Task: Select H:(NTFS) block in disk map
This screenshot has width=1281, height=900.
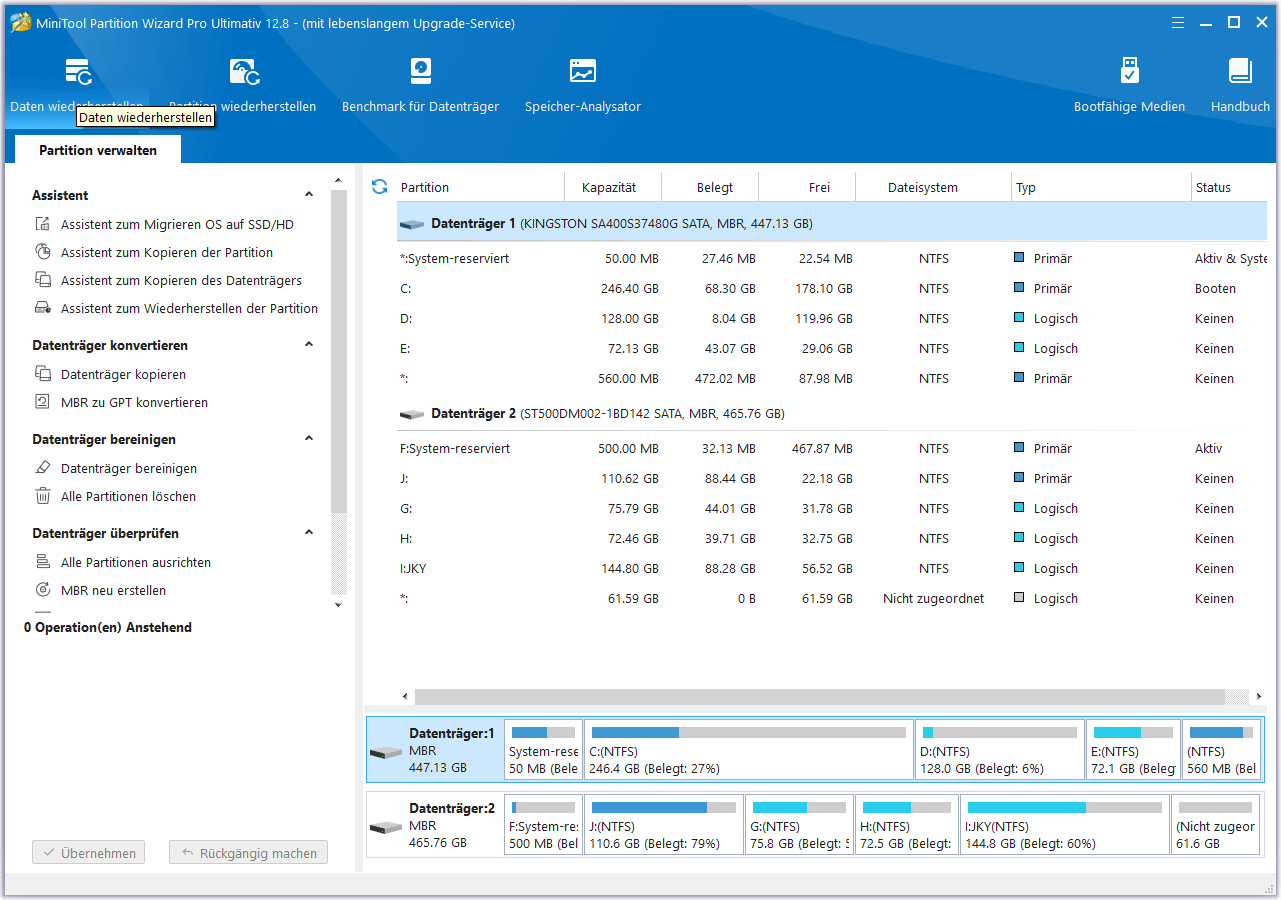Action: click(x=906, y=826)
